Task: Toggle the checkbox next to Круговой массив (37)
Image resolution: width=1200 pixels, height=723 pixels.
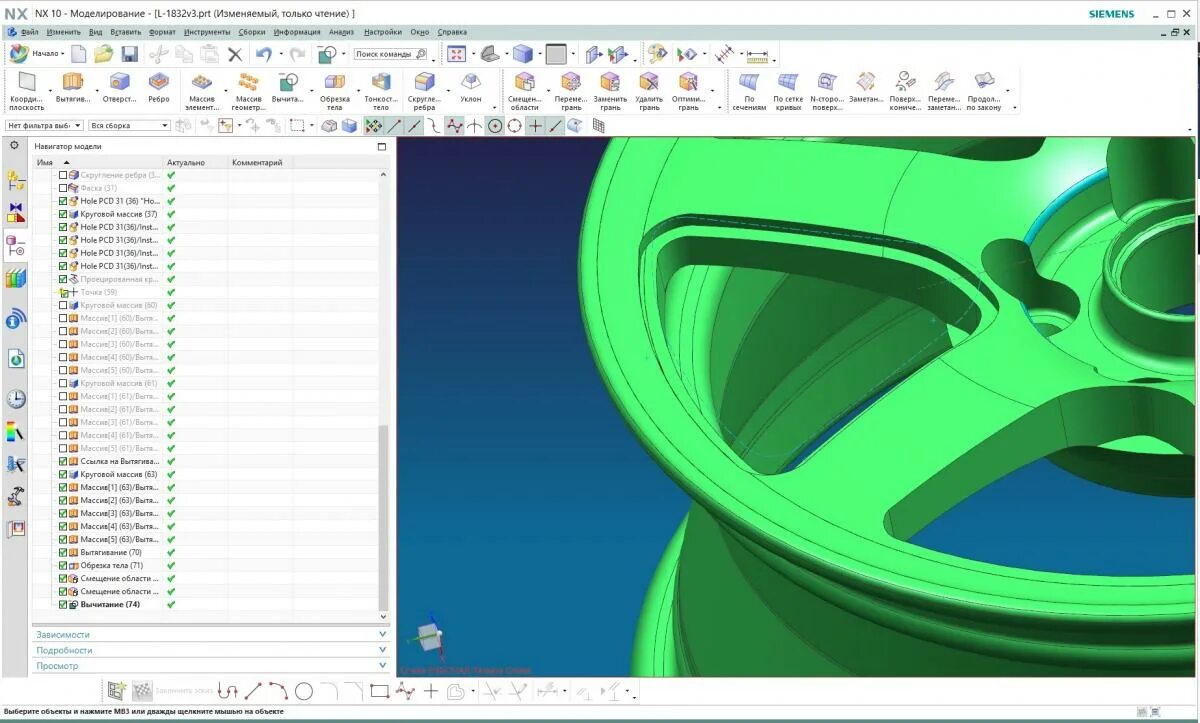Action: (x=62, y=213)
